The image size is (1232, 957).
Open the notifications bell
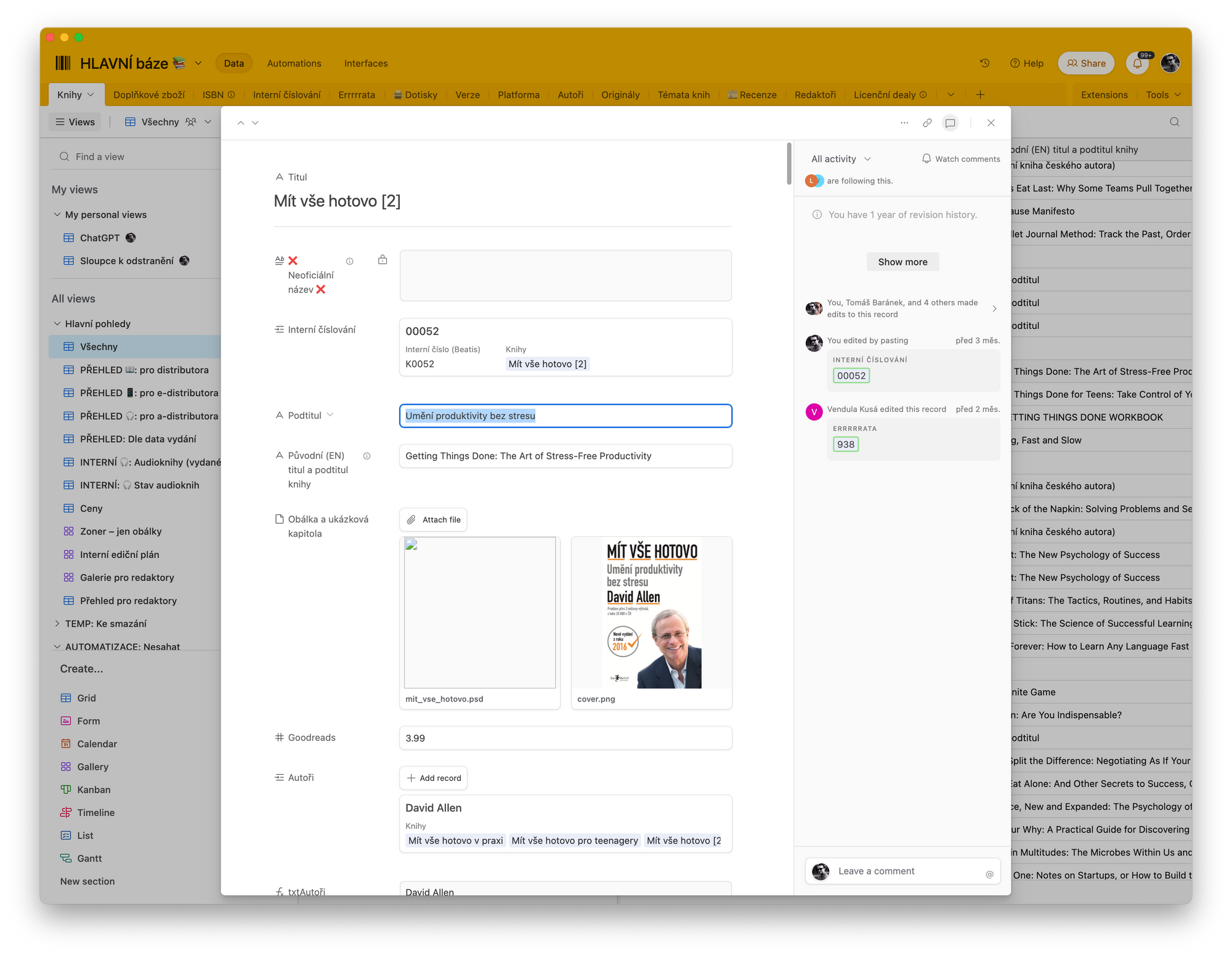(1137, 63)
